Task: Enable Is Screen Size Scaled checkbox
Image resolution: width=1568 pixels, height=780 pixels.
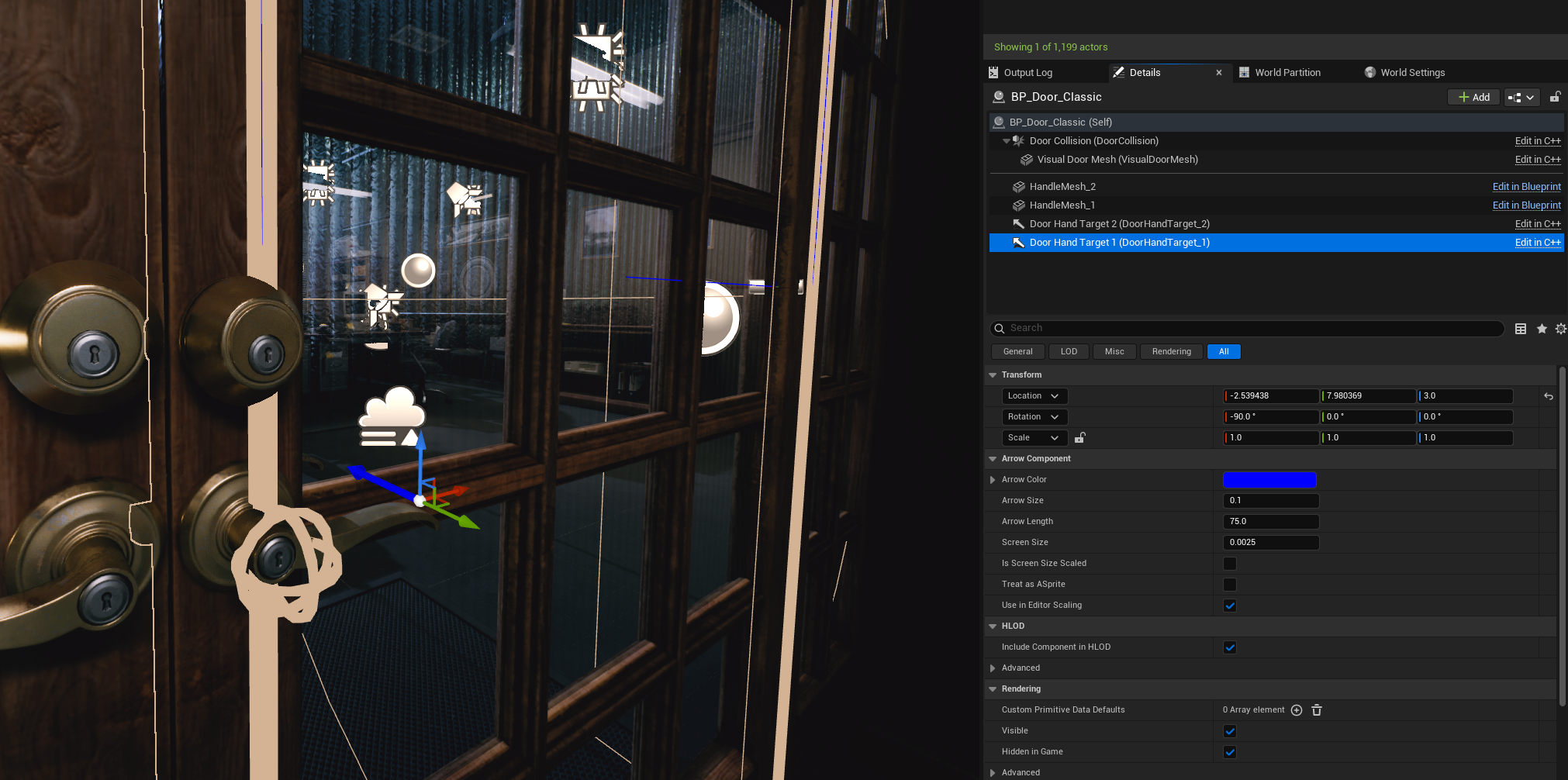Action: click(1230, 564)
